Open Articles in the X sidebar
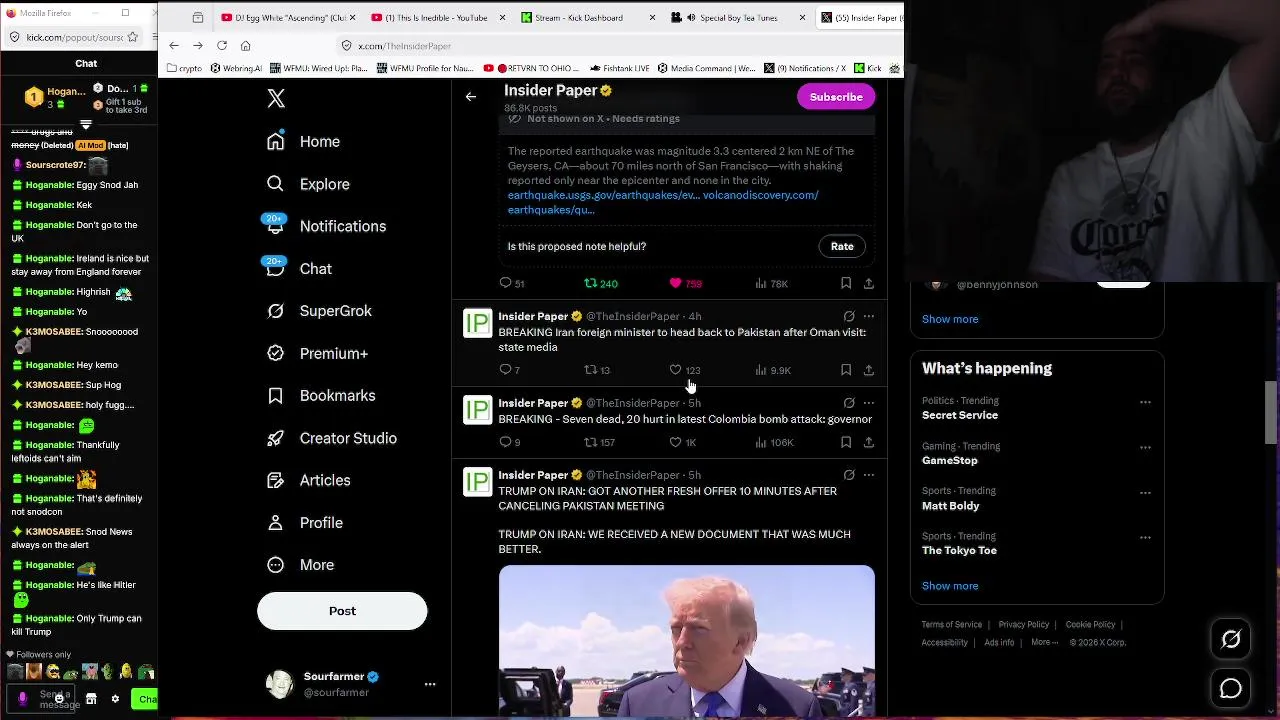The image size is (1280, 720). [309, 480]
